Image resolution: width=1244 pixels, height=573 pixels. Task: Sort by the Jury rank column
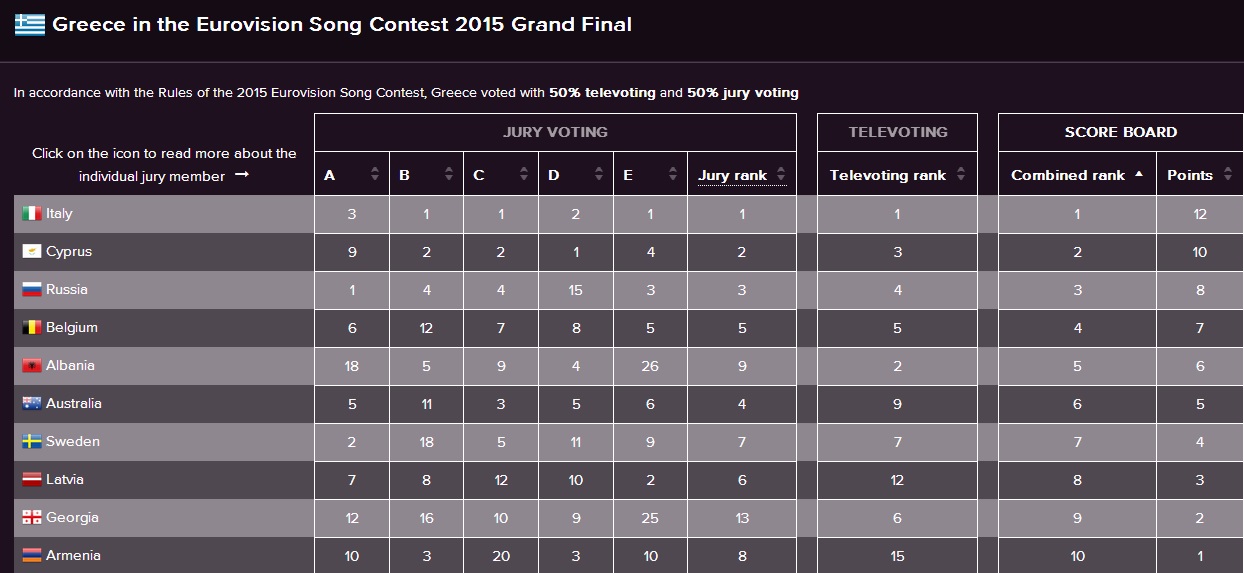click(742, 175)
